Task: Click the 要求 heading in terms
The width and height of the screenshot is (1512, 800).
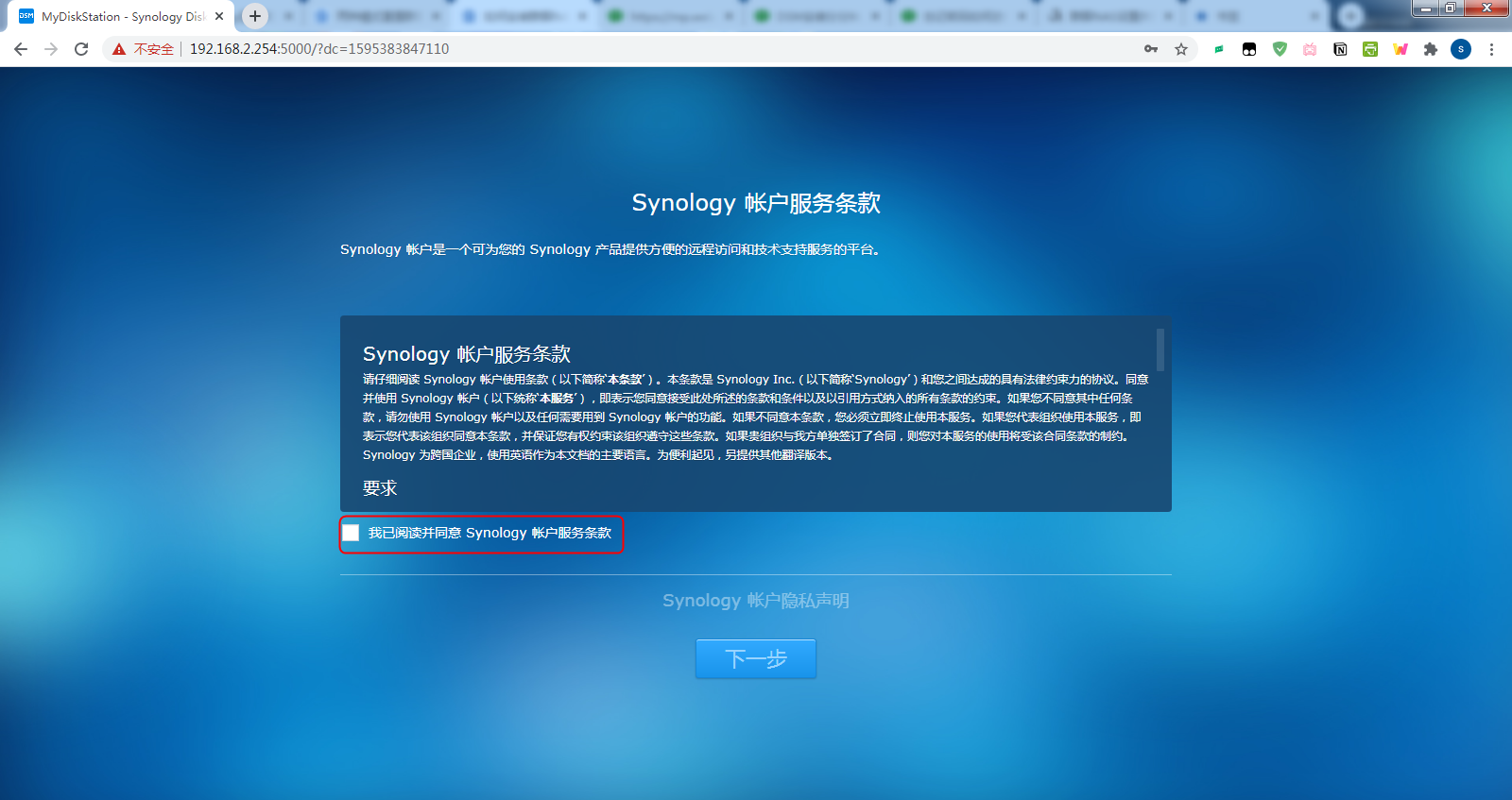Action: (380, 488)
